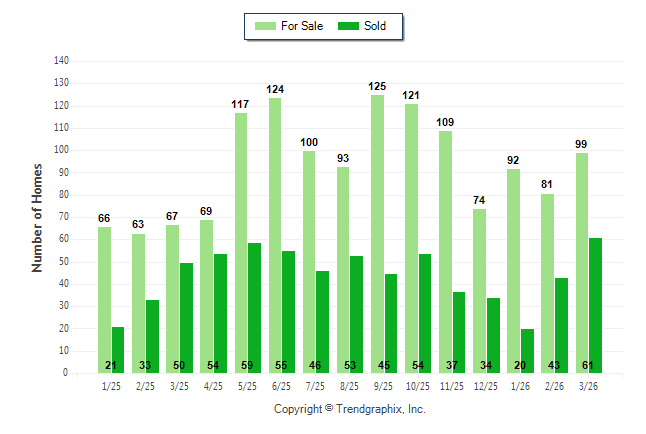Image resolution: width=646 pixels, height=434 pixels.
Task: Click the 125 value label above 9/25
Action: 377,87
